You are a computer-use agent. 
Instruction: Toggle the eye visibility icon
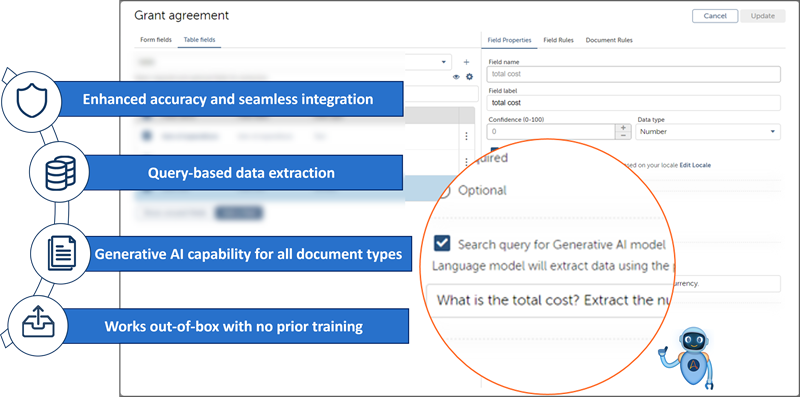(456, 77)
